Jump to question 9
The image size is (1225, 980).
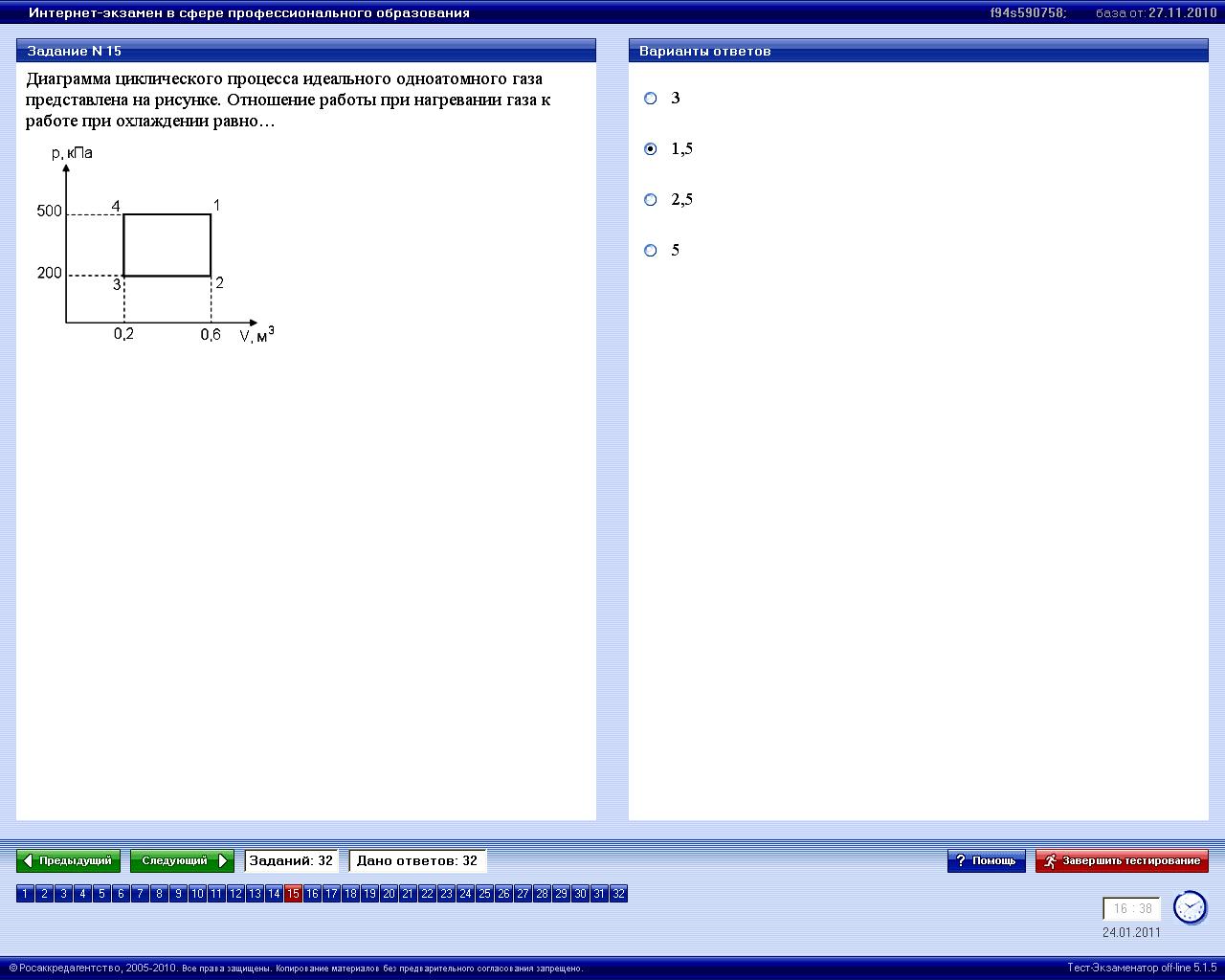click(x=178, y=894)
